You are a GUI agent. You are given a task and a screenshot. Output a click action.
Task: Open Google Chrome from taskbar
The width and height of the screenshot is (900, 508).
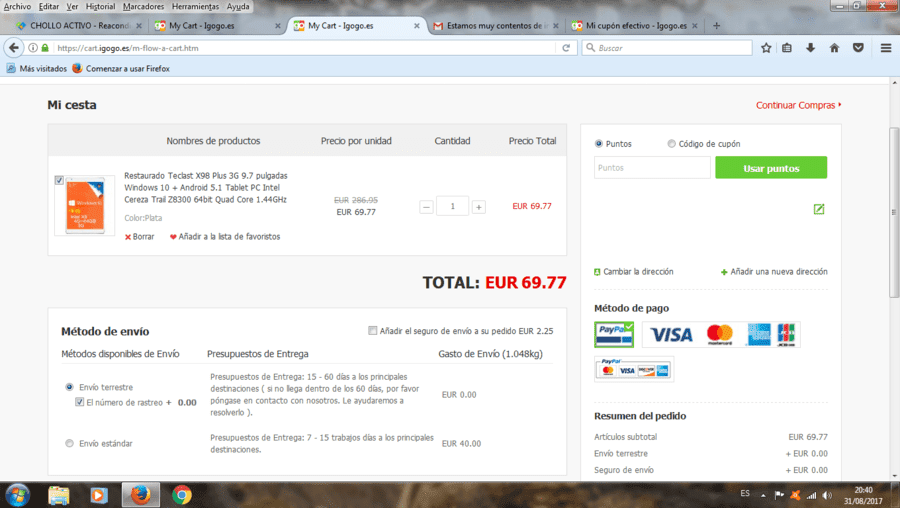click(x=182, y=495)
